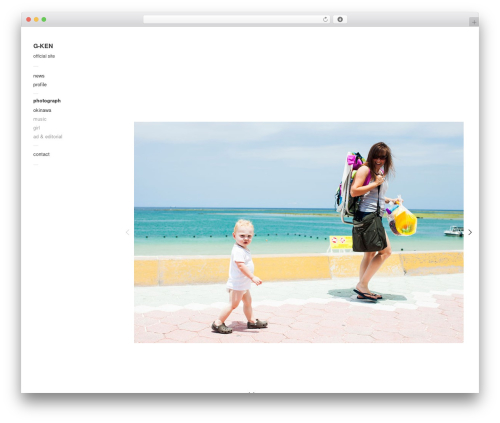
Task: Select the okinawa gallery link
Action: (42, 110)
